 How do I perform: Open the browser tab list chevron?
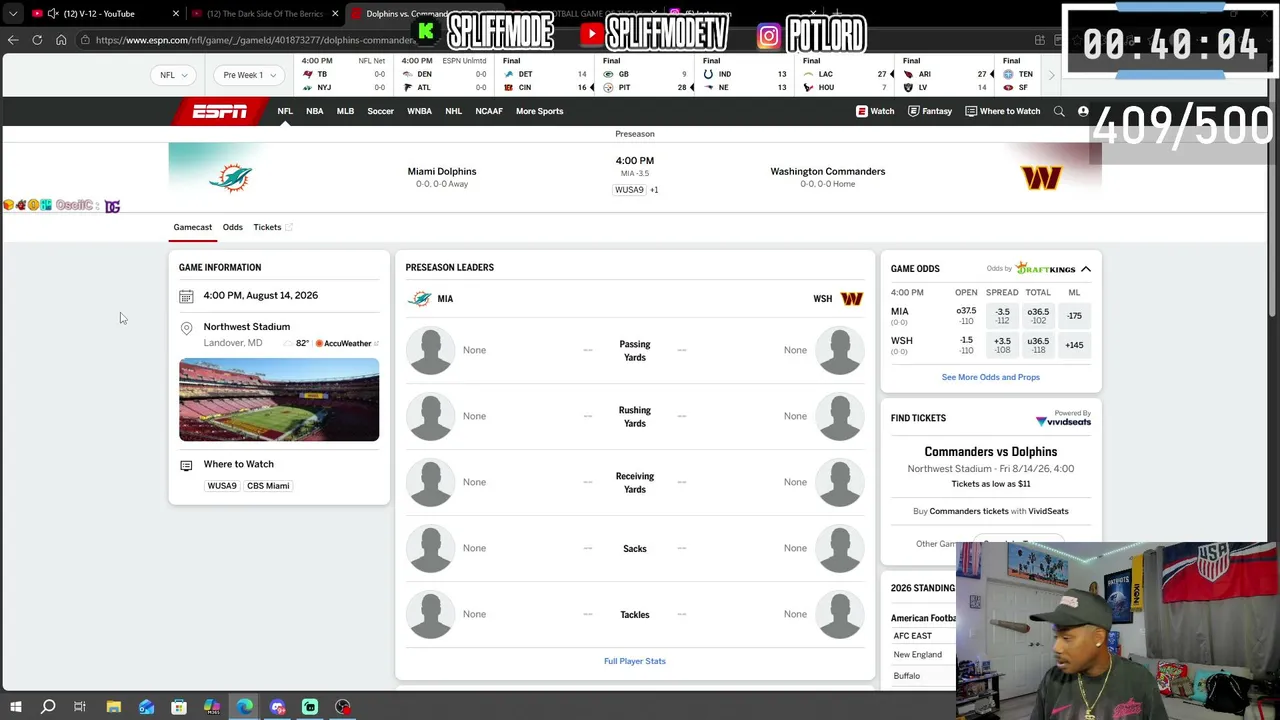[13, 14]
